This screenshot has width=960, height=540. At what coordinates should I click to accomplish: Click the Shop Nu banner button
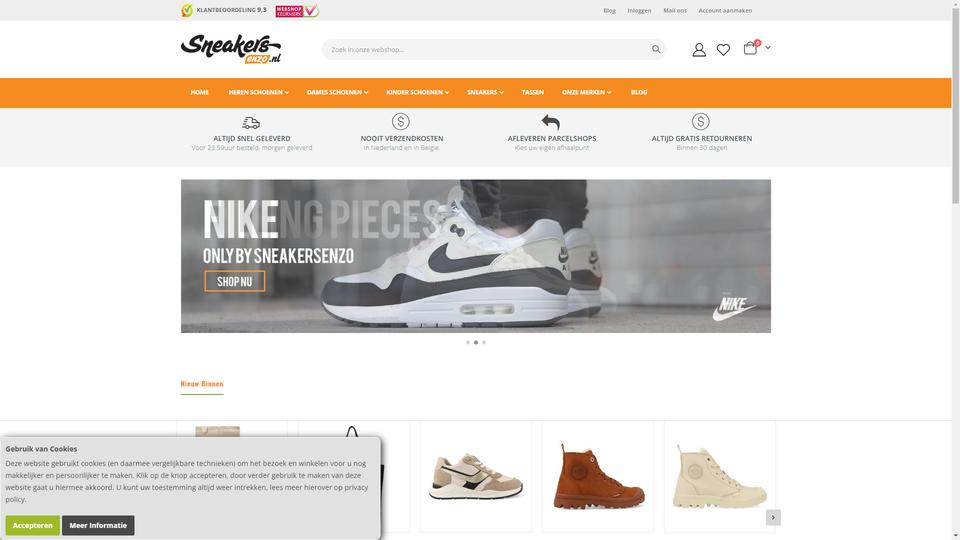click(x=234, y=282)
